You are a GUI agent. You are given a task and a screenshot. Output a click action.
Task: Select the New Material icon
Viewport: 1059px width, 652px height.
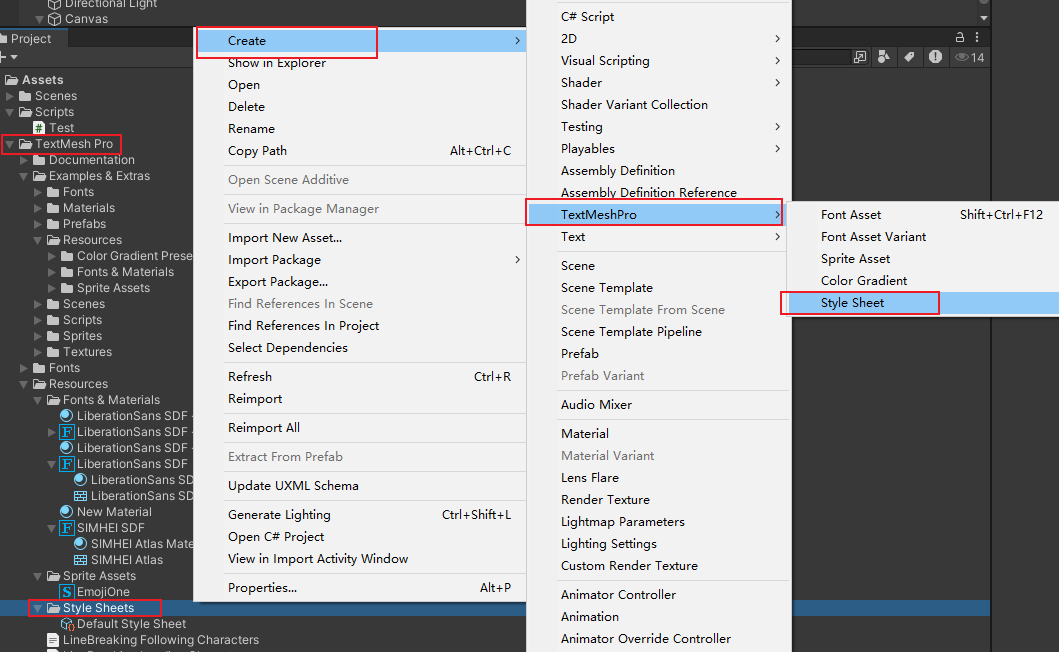coord(66,511)
